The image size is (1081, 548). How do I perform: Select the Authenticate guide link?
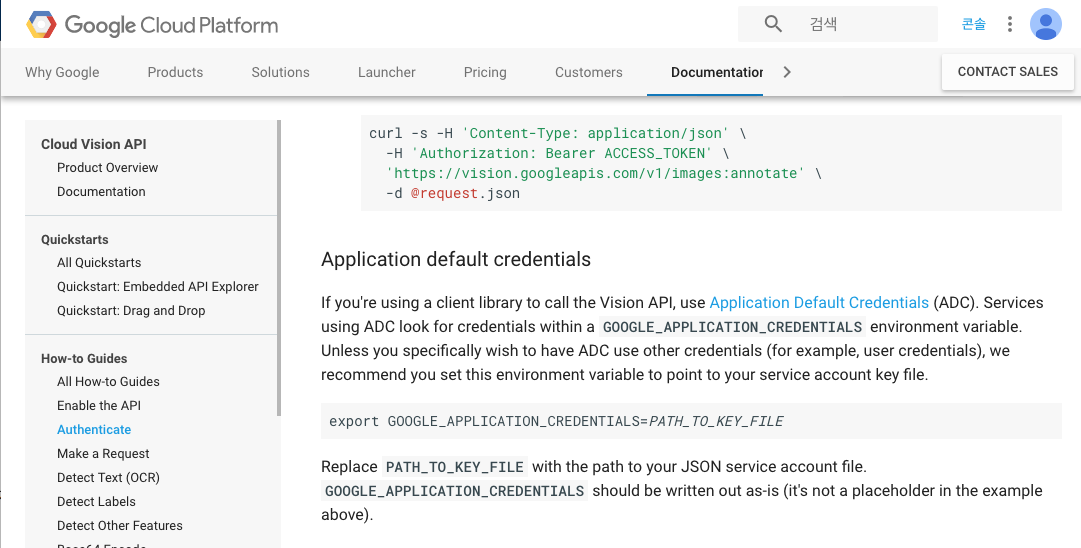pyautogui.click(x=94, y=429)
